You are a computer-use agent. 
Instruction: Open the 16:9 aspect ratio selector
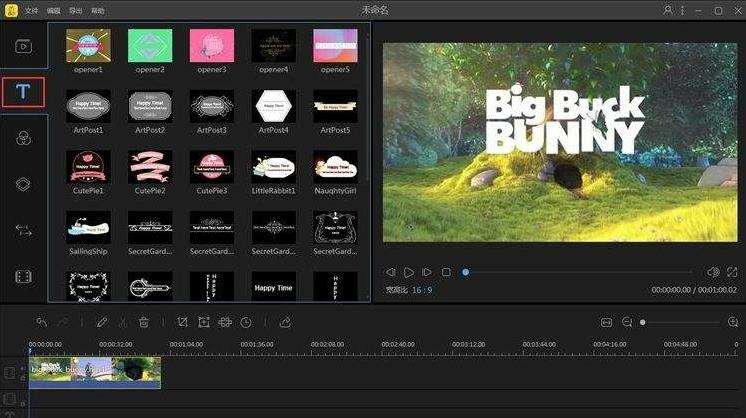point(422,290)
